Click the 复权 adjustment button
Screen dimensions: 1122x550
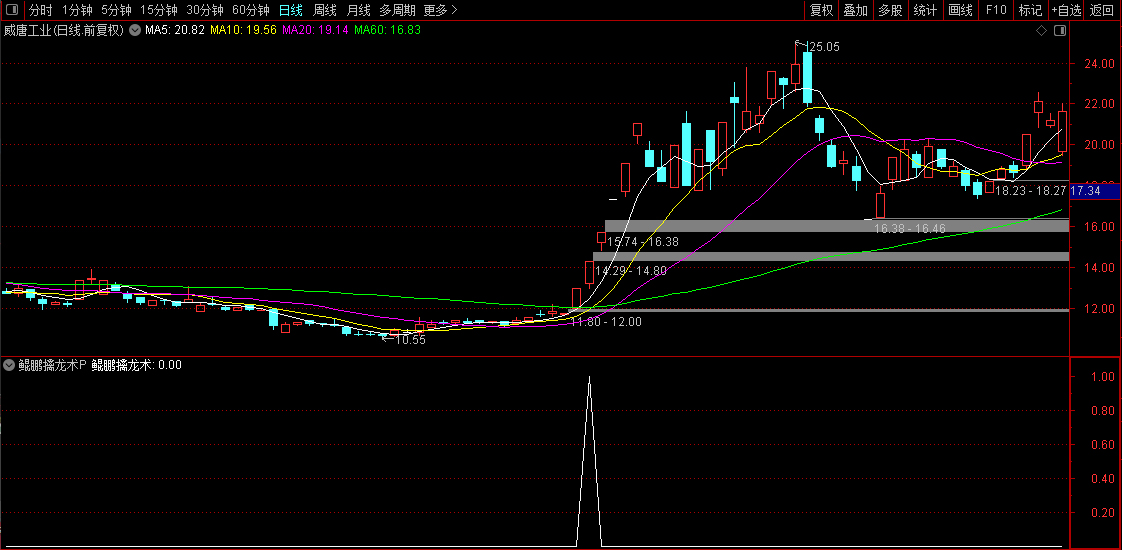point(821,10)
